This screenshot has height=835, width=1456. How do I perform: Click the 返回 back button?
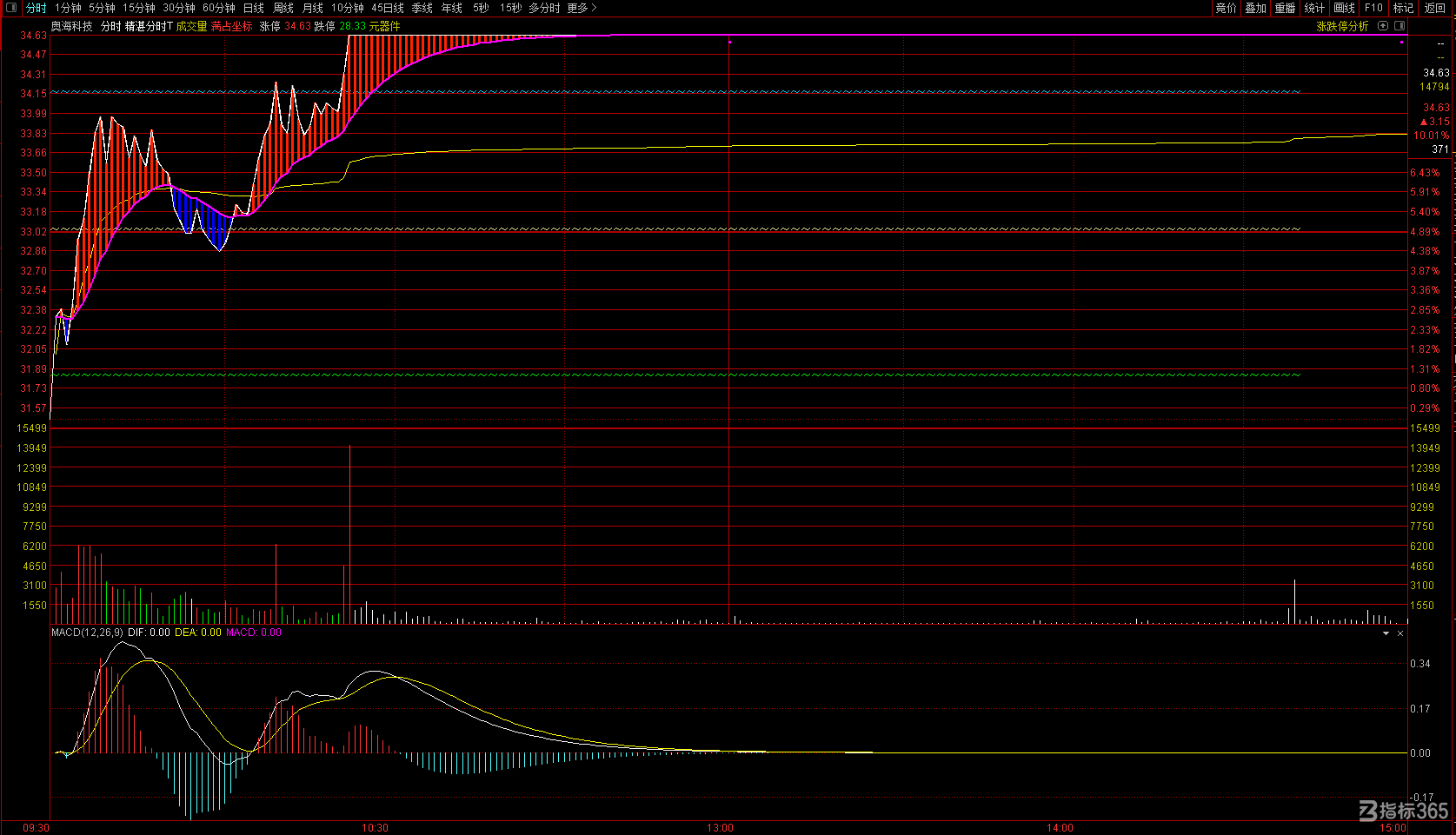1434,8
